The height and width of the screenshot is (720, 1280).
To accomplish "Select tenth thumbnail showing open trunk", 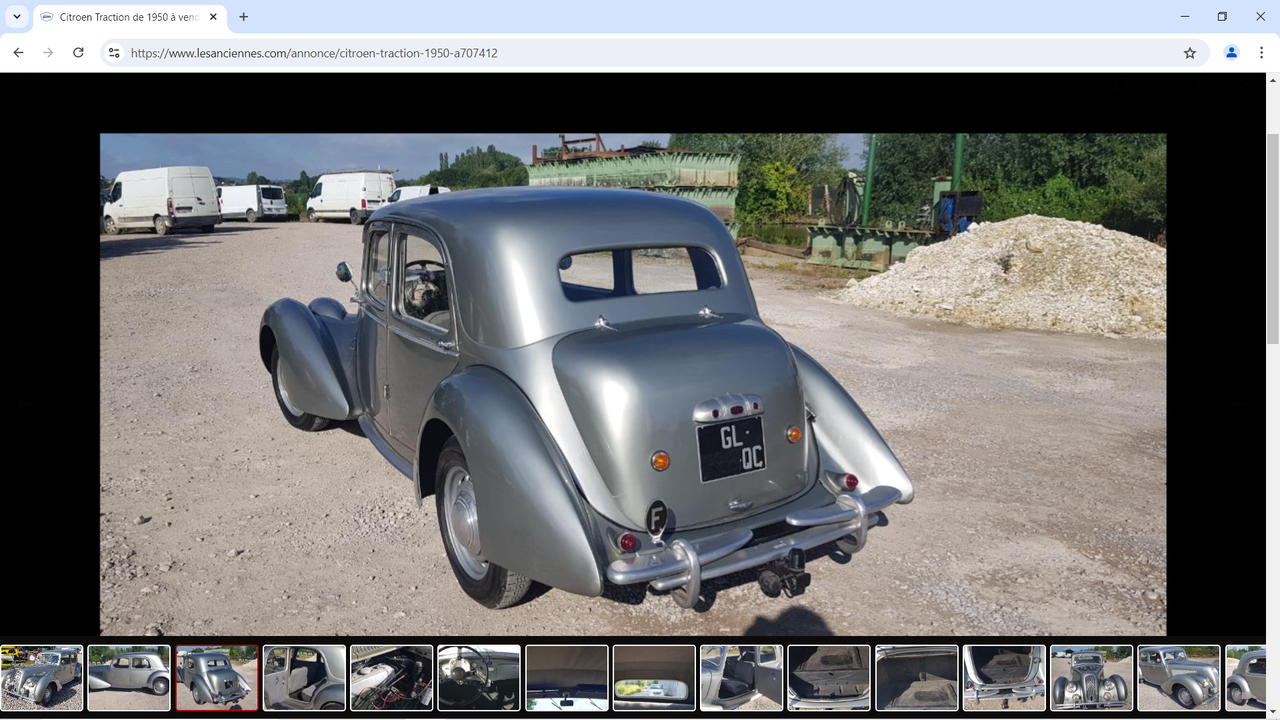I will (x=829, y=678).
